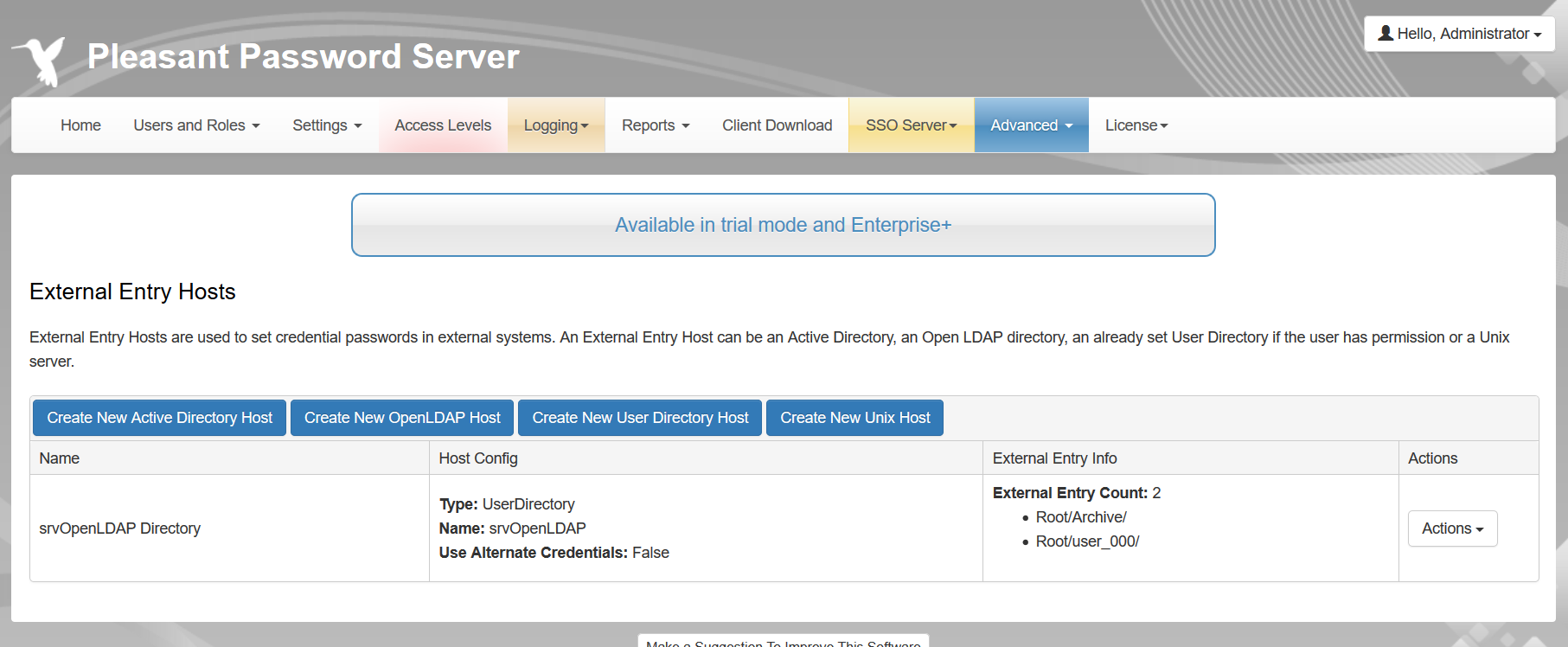The image size is (1568, 647).
Task: Click the External Entry Count: 2 text
Action: pos(1077,493)
